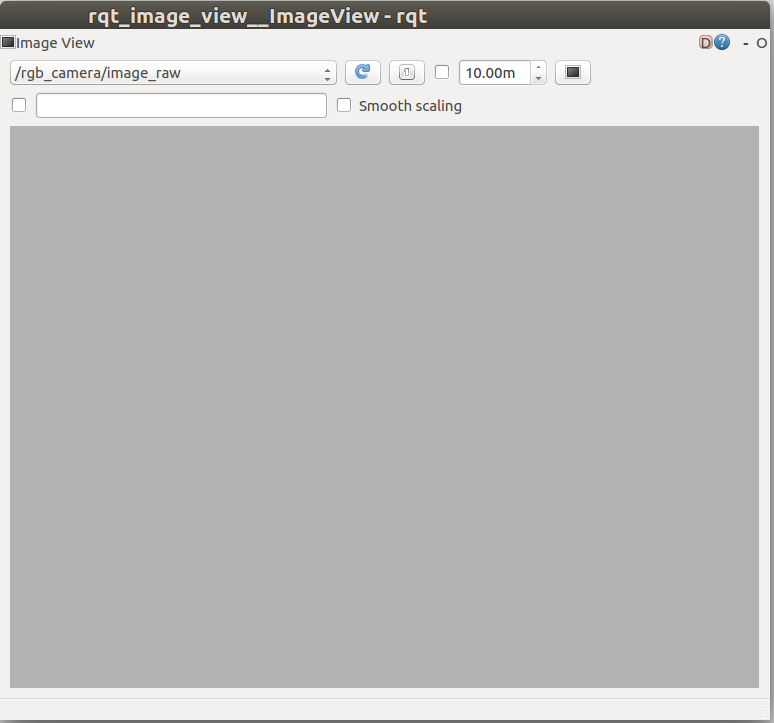Click the dash button in panel header

[x=746, y=43]
